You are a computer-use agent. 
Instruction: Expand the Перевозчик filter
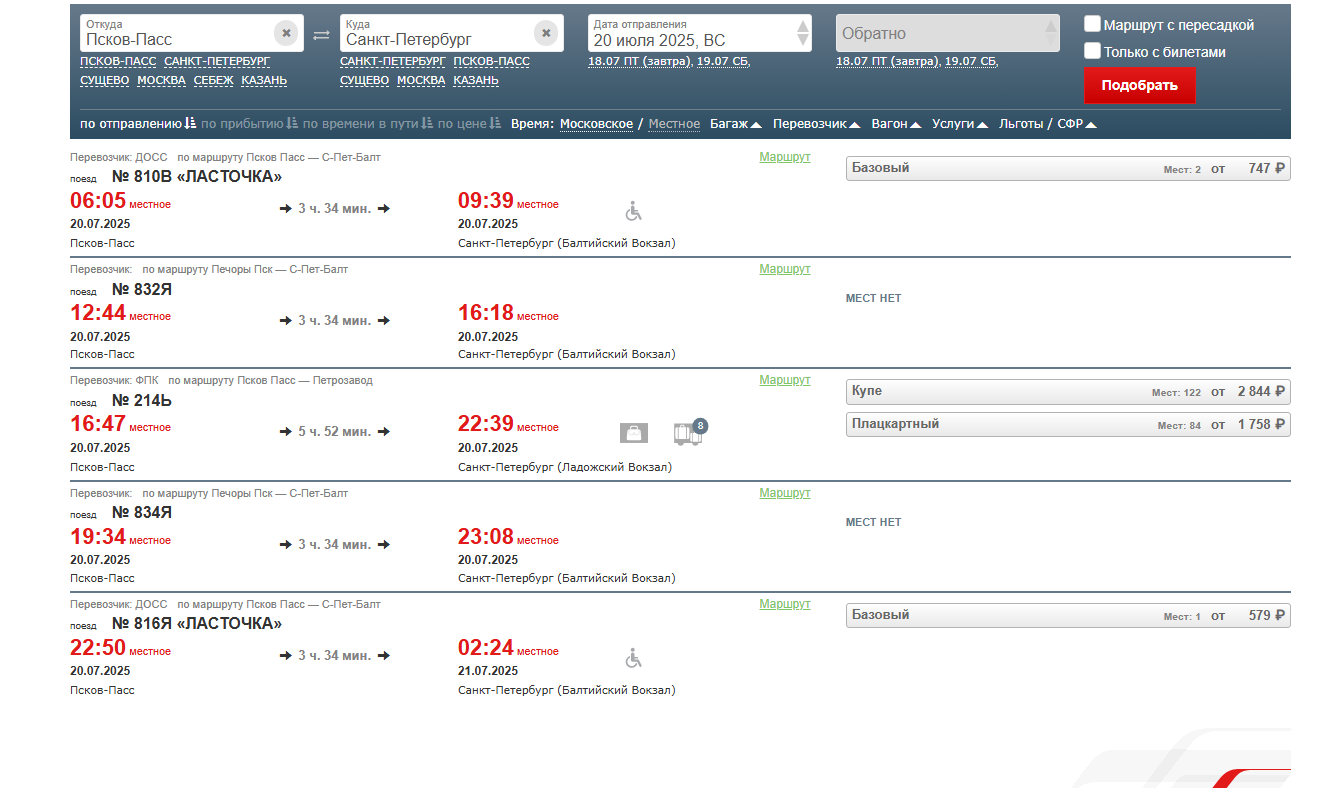coord(816,124)
